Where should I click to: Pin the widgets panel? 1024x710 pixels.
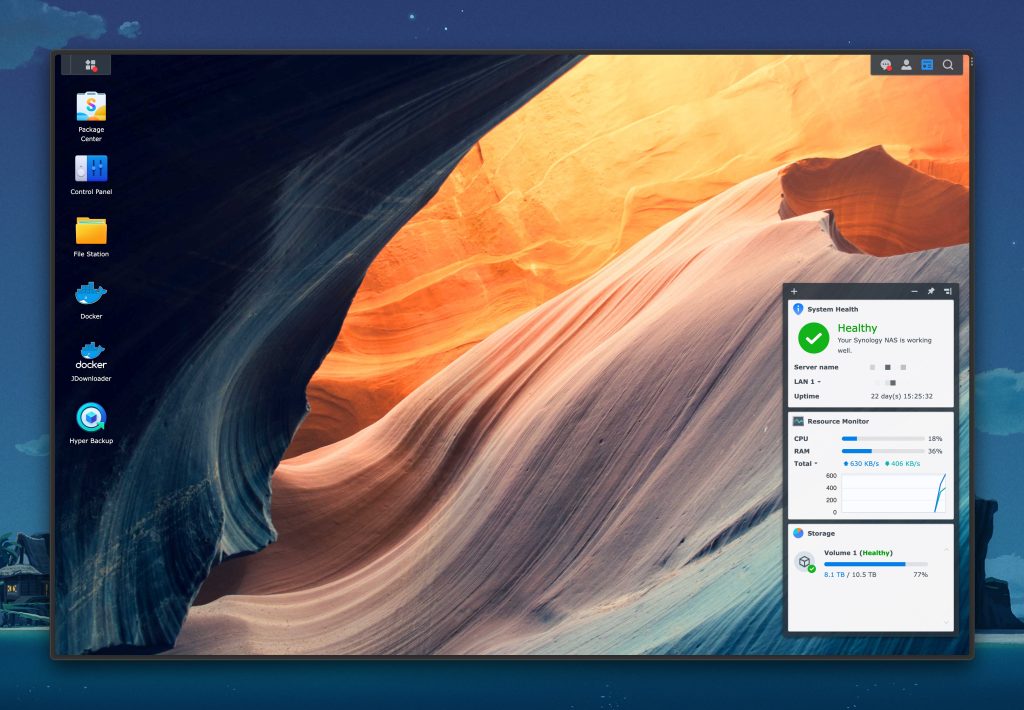[x=931, y=291]
